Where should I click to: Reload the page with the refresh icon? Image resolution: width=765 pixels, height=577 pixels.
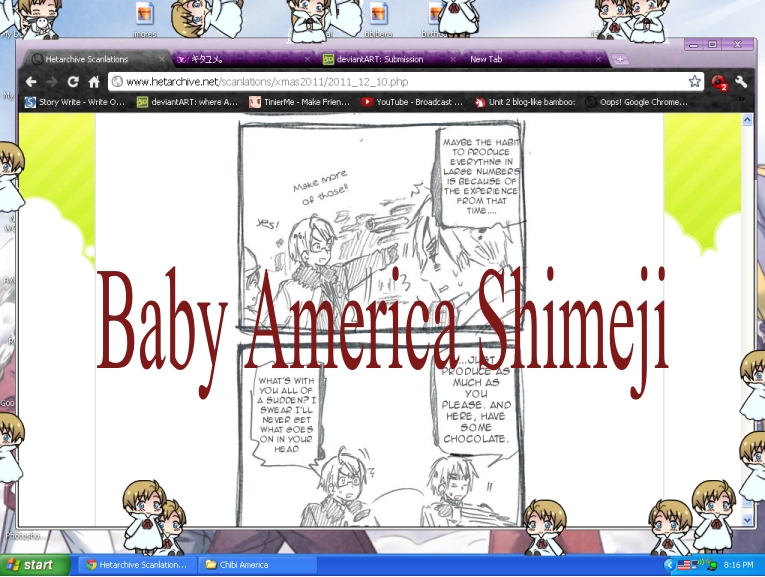coord(73,82)
